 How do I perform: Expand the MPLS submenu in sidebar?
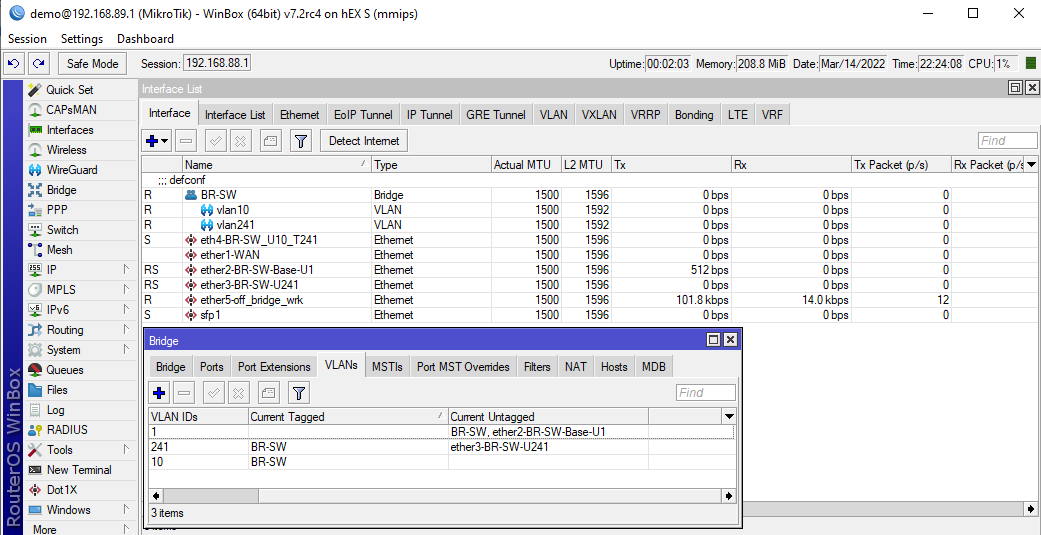pos(125,290)
